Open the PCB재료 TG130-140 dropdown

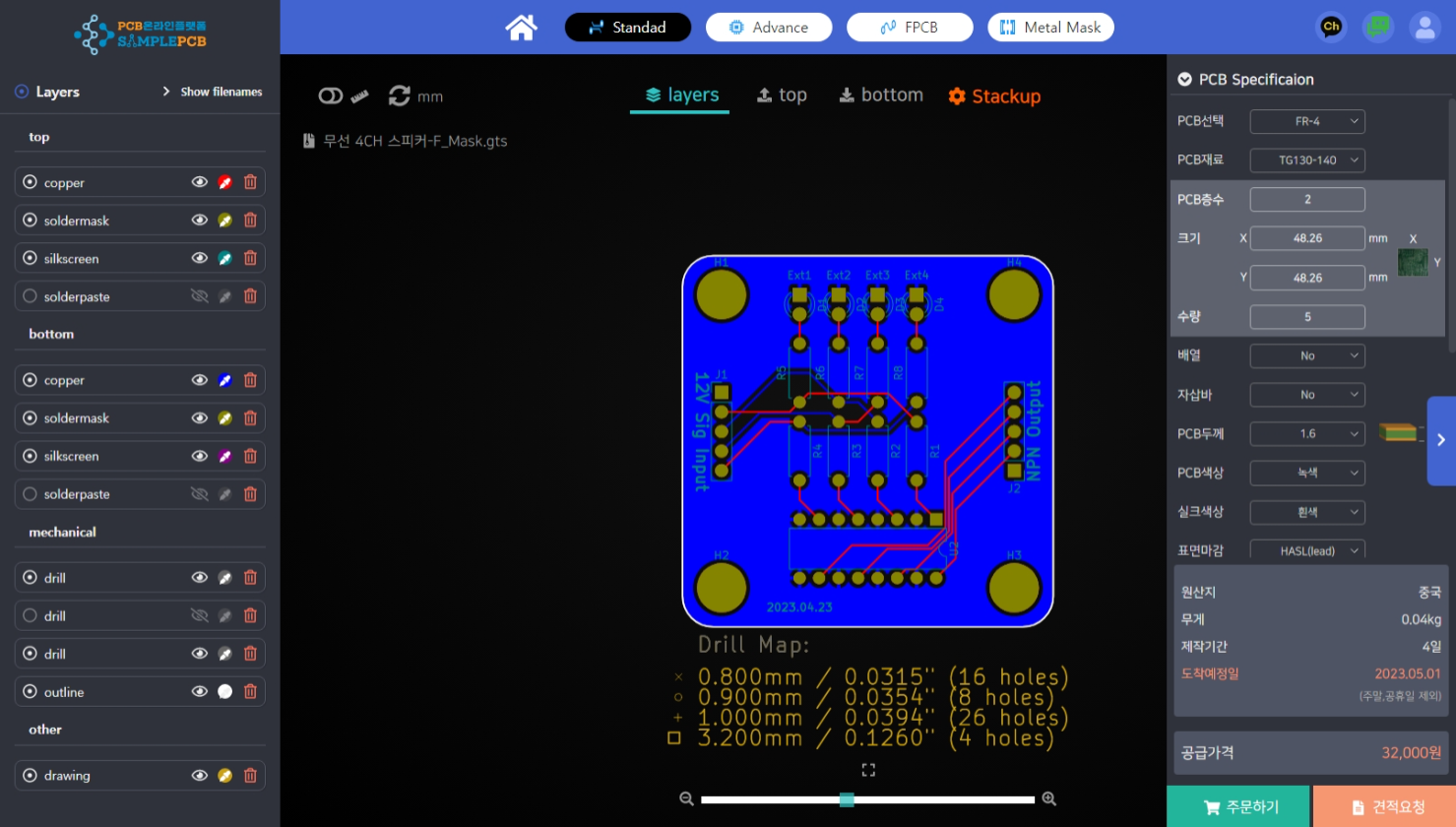pyautogui.click(x=1307, y=159)
